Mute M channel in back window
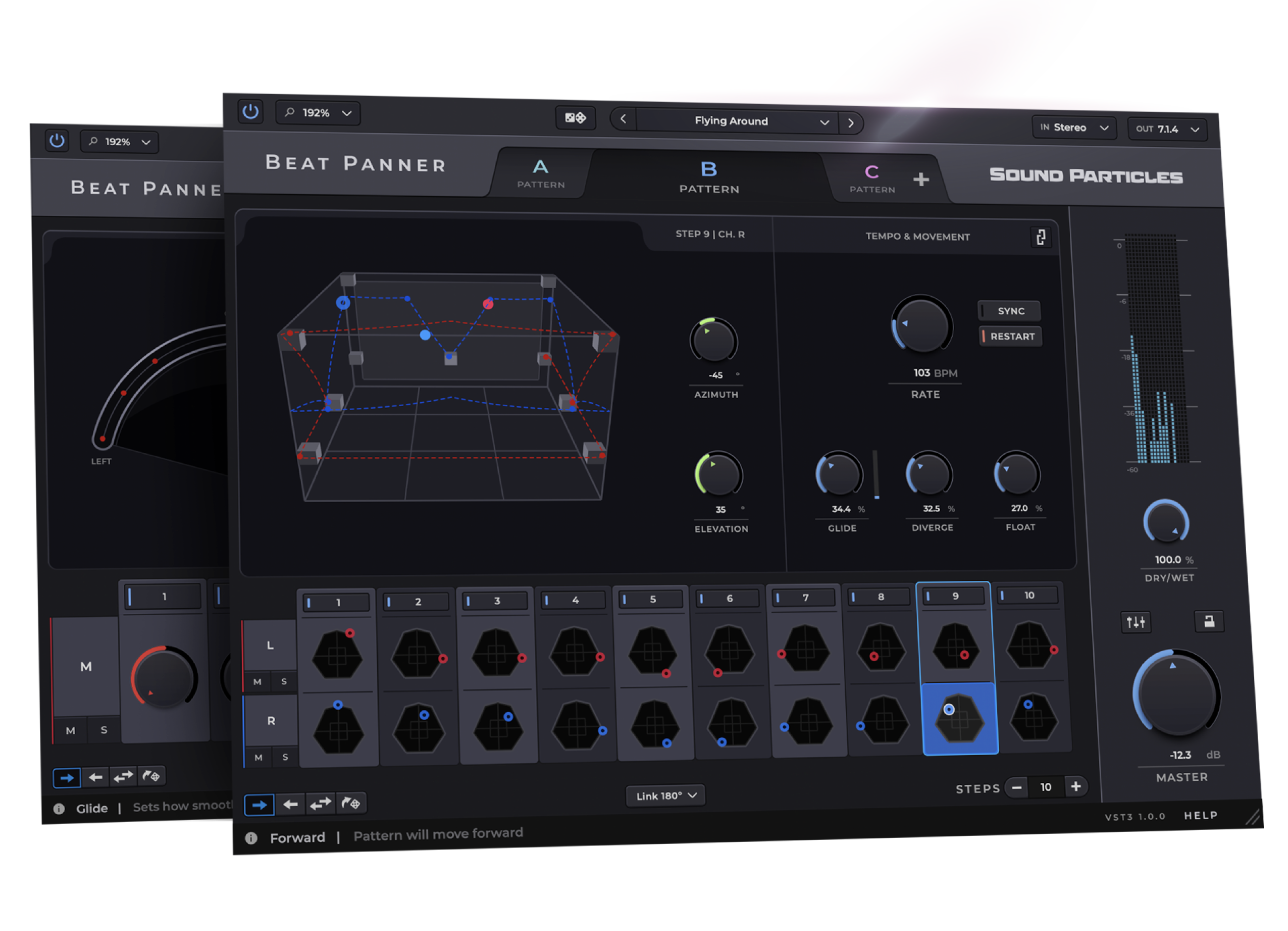The image size is (1288, 931). click(70, 731)
